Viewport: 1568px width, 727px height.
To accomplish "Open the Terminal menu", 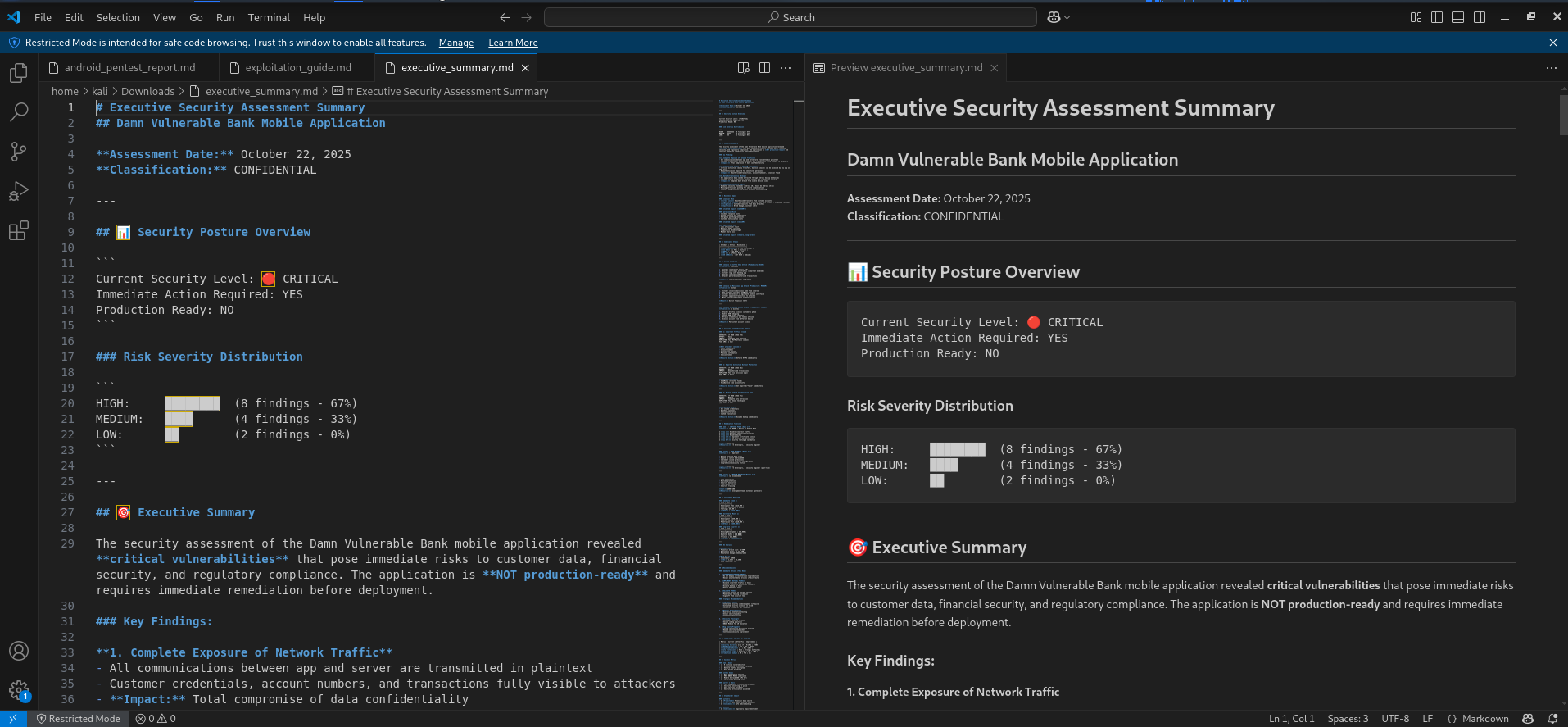I will [x=269, y=17].
